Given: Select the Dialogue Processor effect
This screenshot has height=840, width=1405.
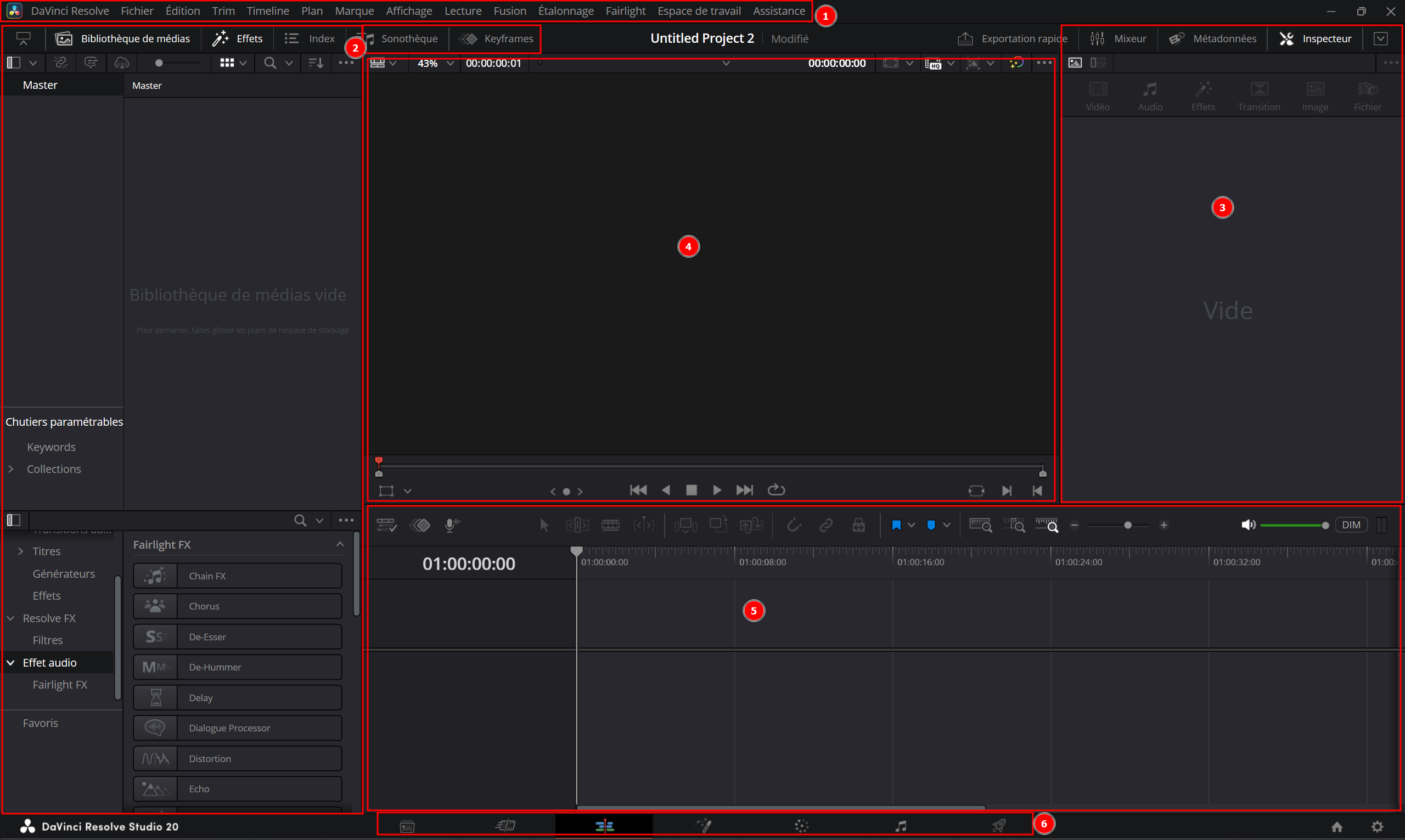Looking at the screenshot, I should point(237,728).
